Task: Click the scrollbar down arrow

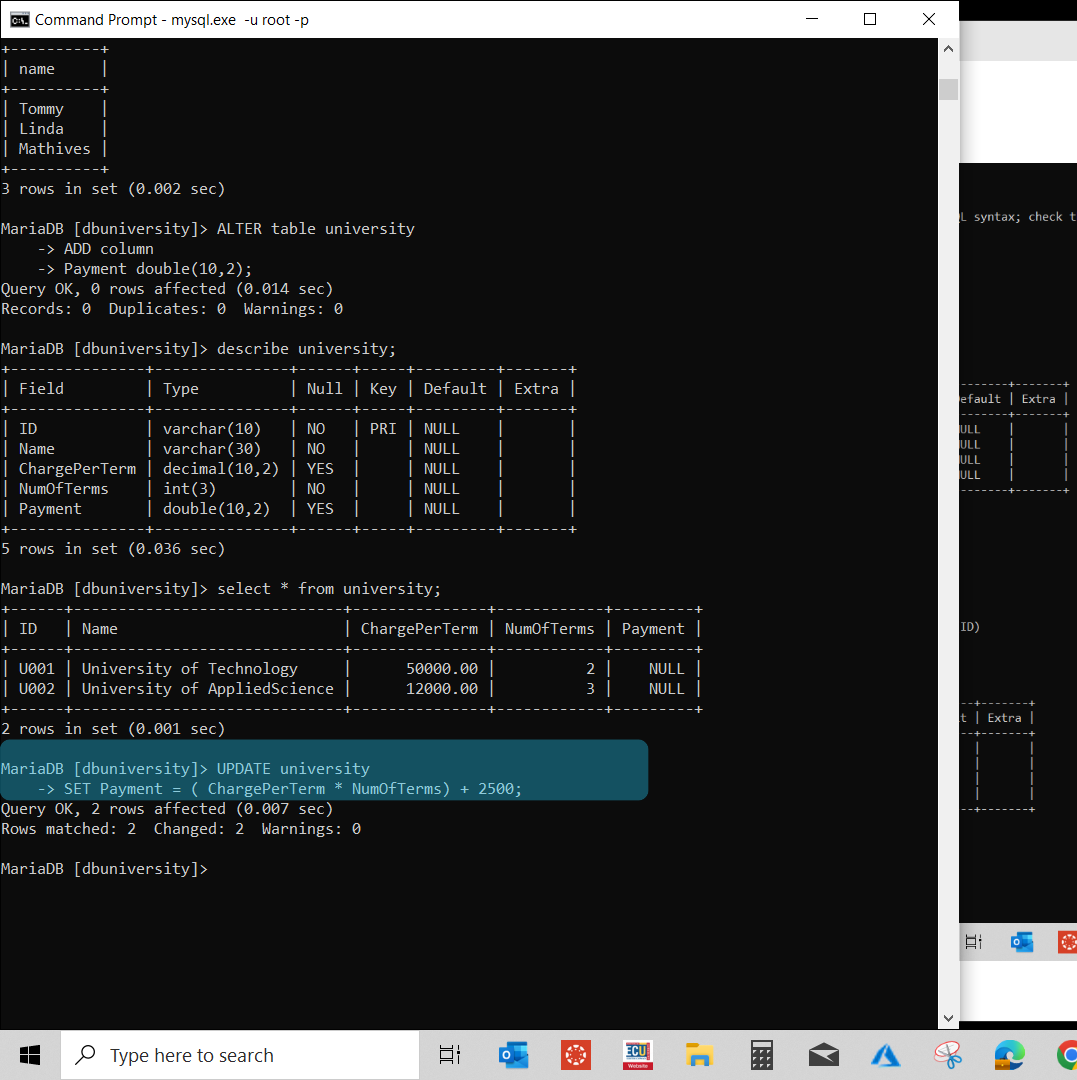Action: (x=947, y=1017)
